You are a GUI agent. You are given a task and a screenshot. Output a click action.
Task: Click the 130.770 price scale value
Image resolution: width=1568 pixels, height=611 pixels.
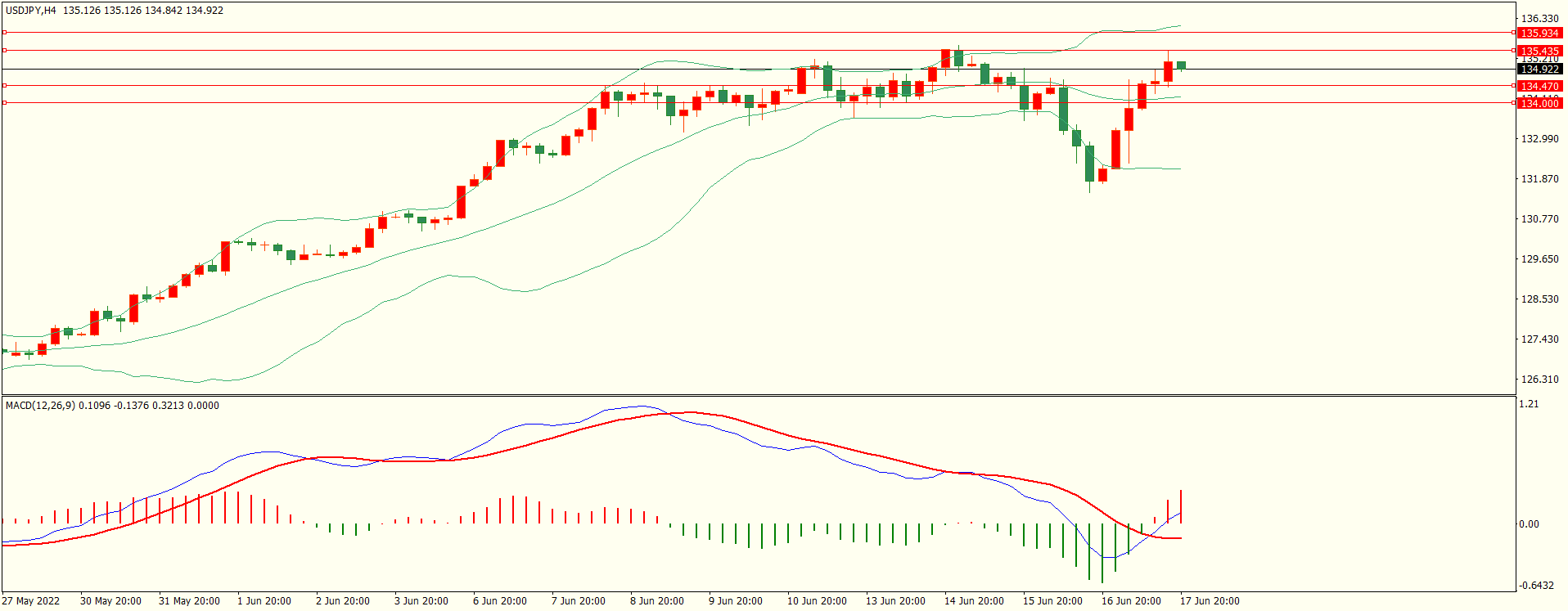coord(1539,219)
